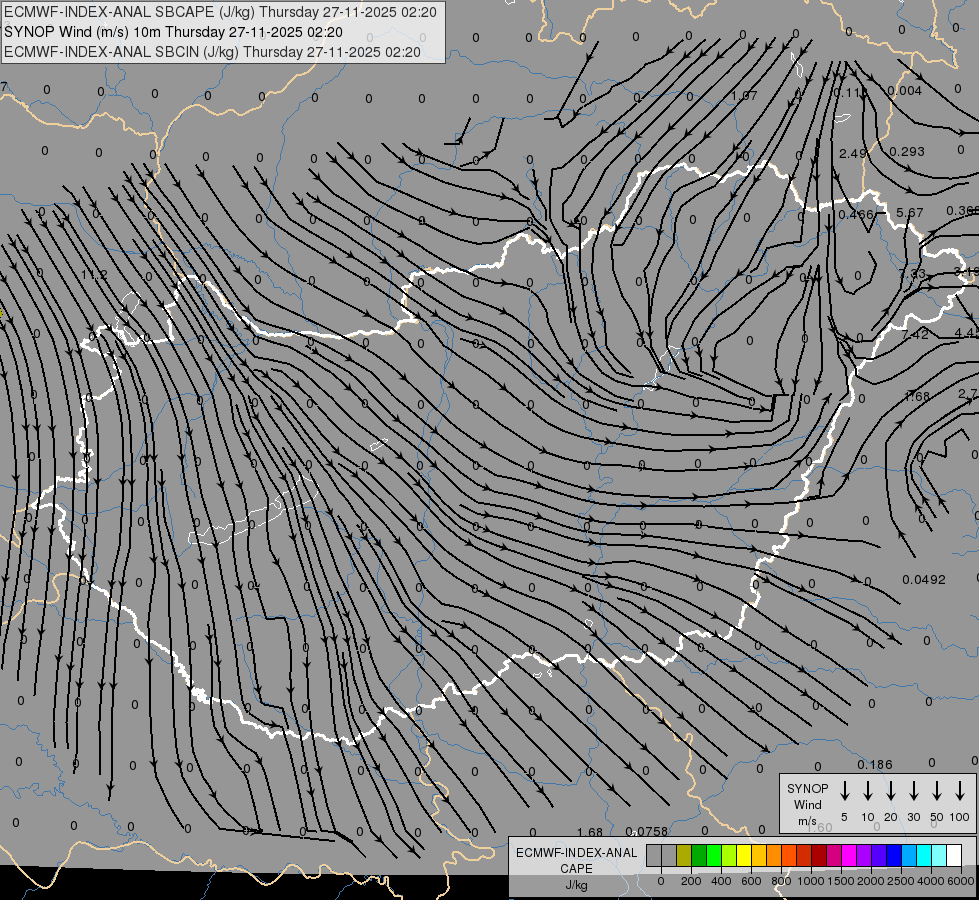Click the 600 tick label on CAPE scale
Image resolution: width=979 pixels, height=900 pixels.
click(751, 881)
